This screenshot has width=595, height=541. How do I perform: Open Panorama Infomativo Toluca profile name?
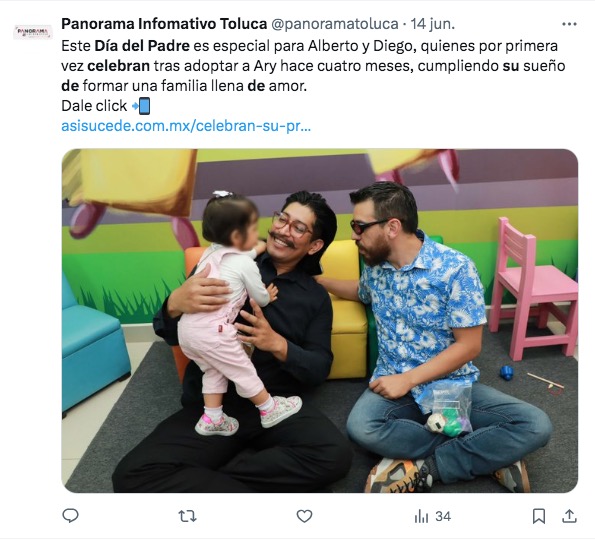(164, 24)
